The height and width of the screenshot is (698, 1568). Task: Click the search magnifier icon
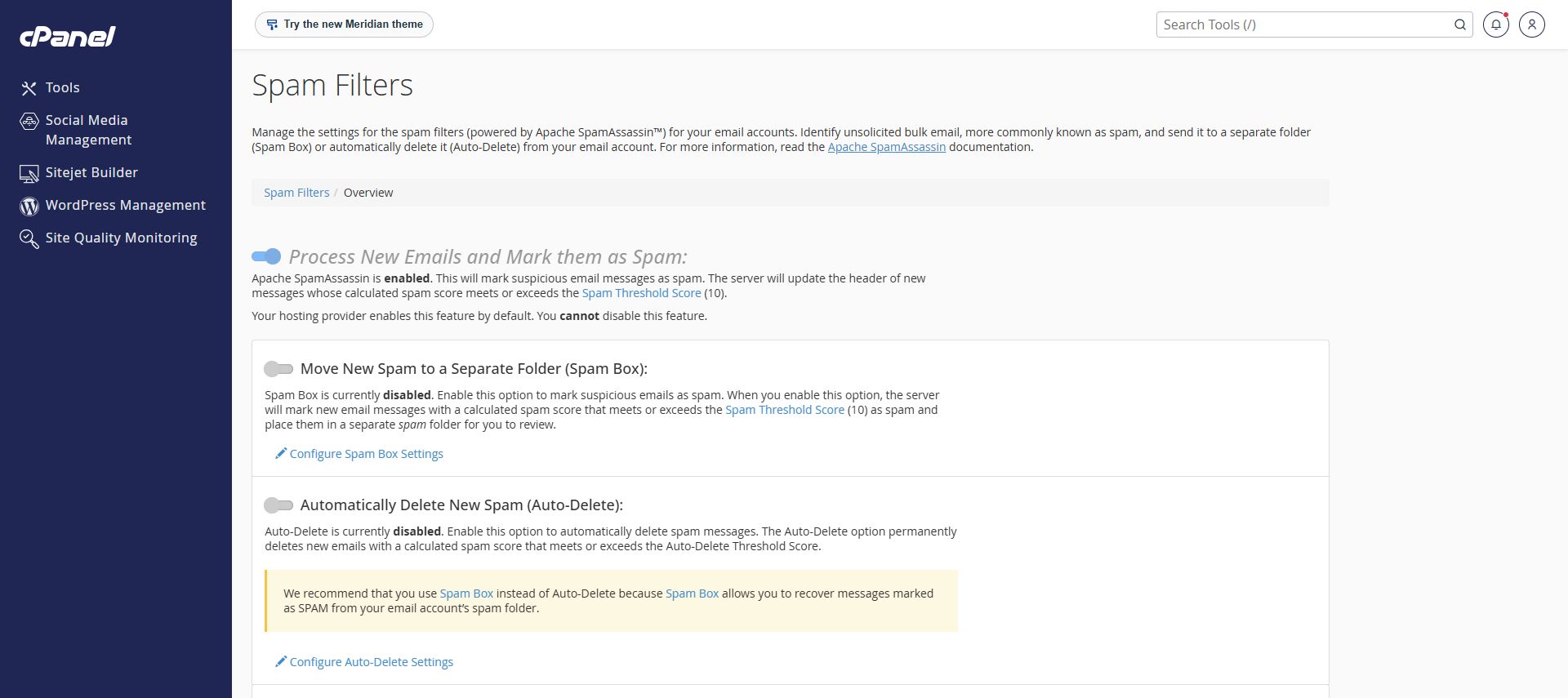[1460, 24]
